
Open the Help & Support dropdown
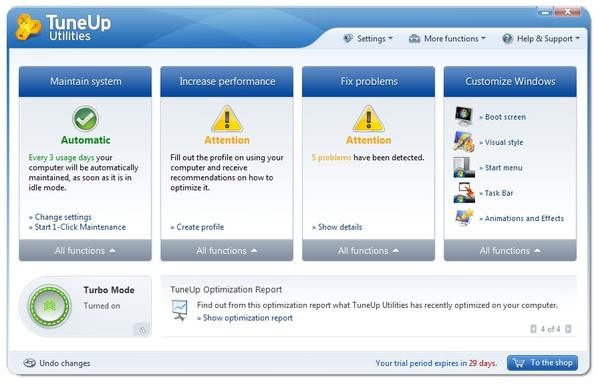point(541,39)
